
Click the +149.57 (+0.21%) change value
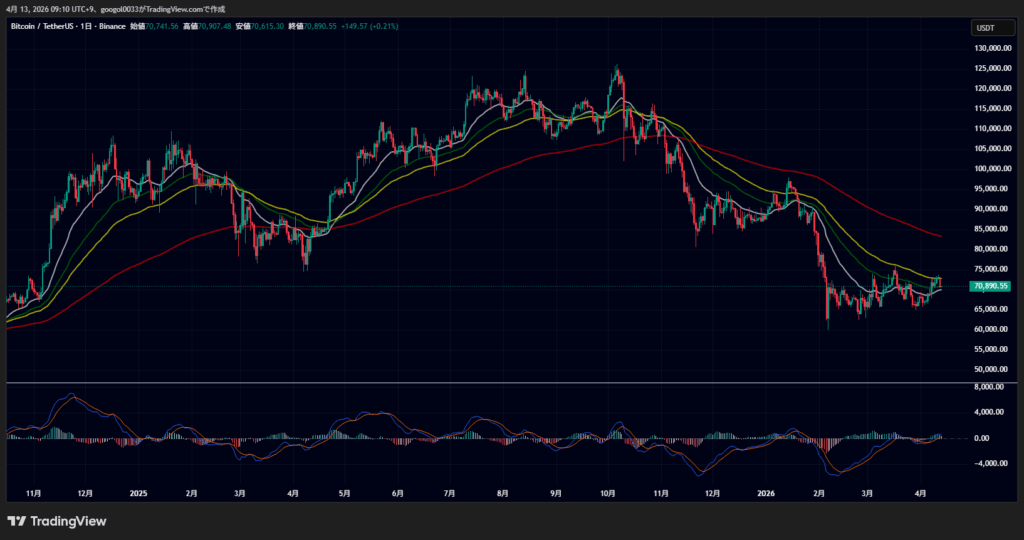tap(370, 27)
